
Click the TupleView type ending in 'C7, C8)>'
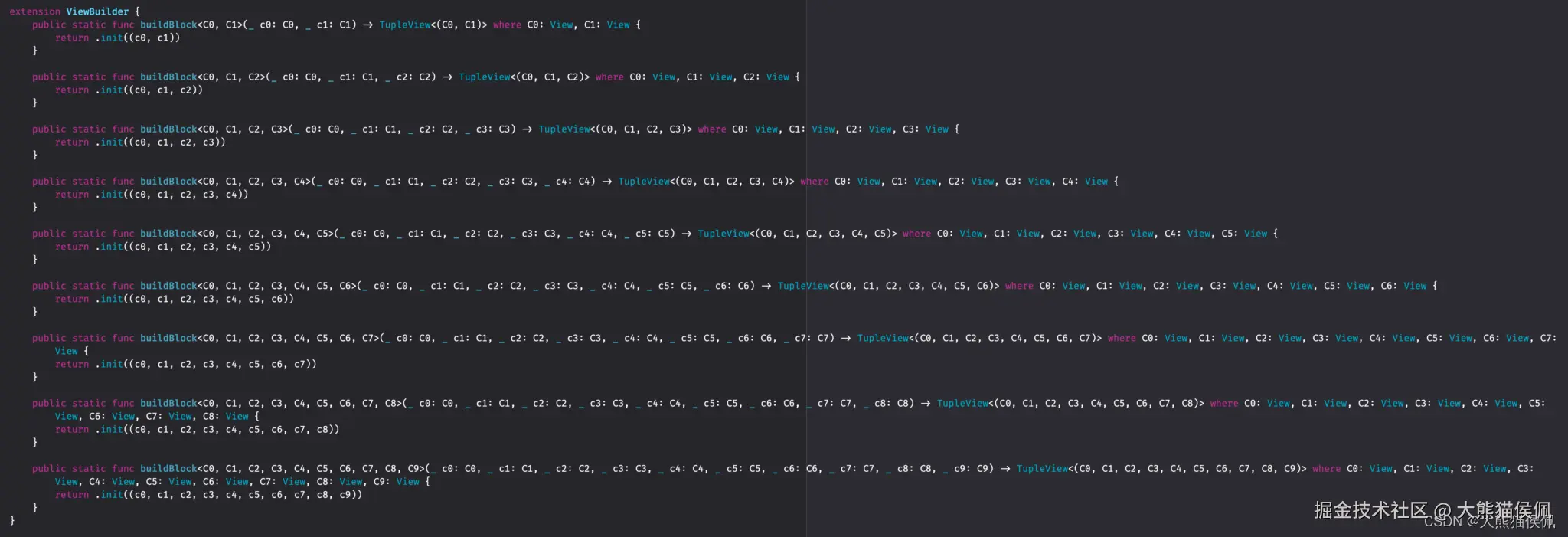pos(1071,403)
